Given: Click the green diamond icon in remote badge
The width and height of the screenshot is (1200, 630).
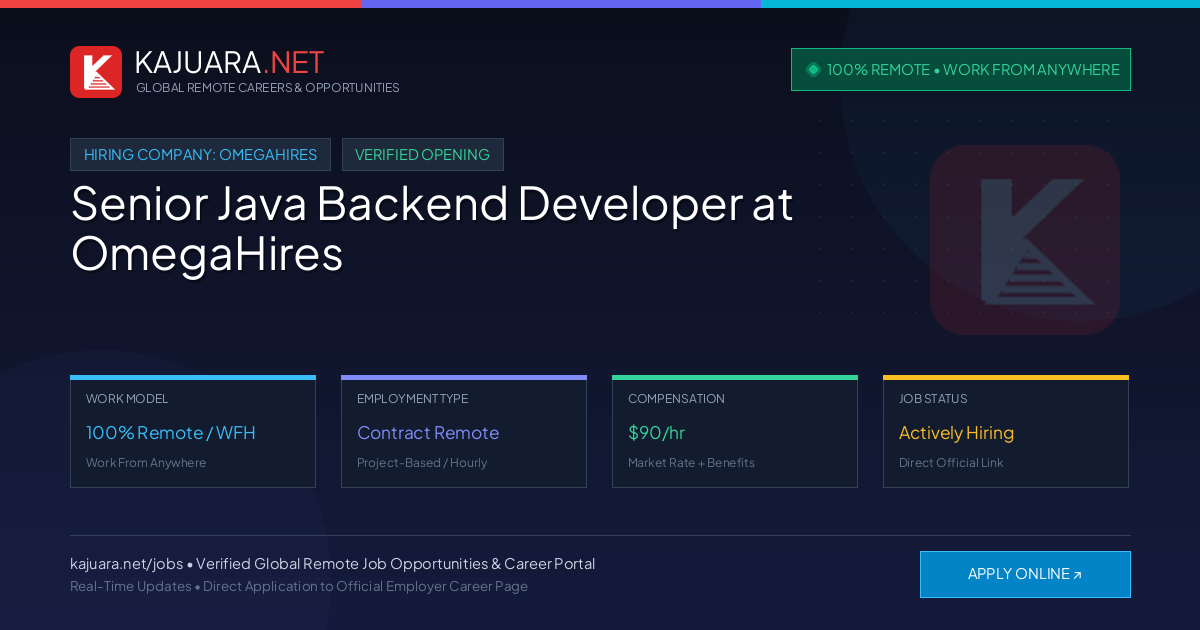Looking at the screenshot, I should click(813, 70).
